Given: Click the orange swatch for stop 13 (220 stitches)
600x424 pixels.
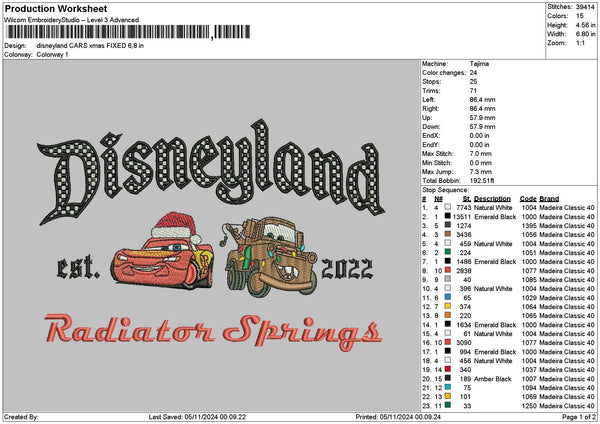Looking at the screenshot, I should coord(447,316).
